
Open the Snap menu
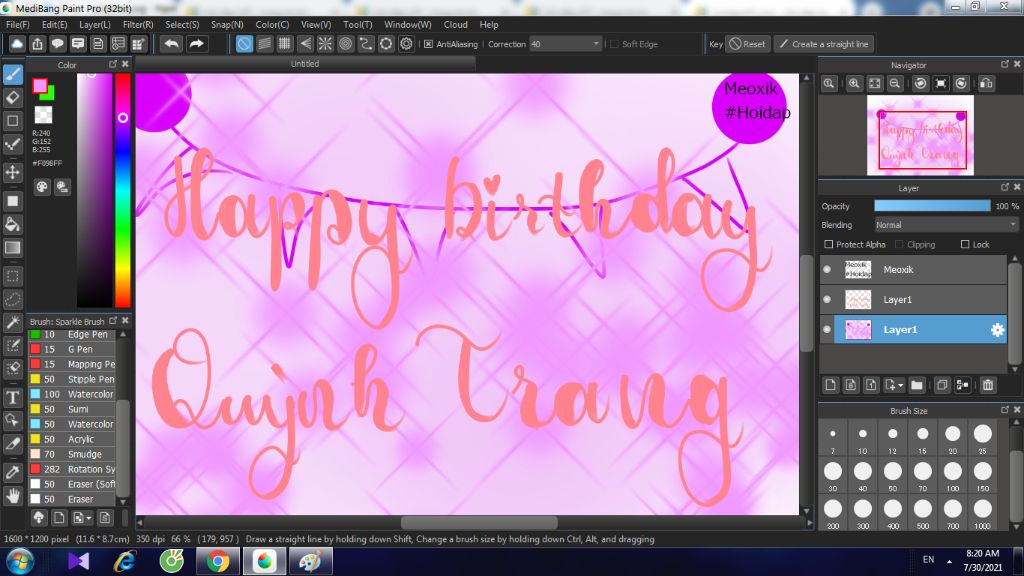pyautogui.click(x=227, y=25)
